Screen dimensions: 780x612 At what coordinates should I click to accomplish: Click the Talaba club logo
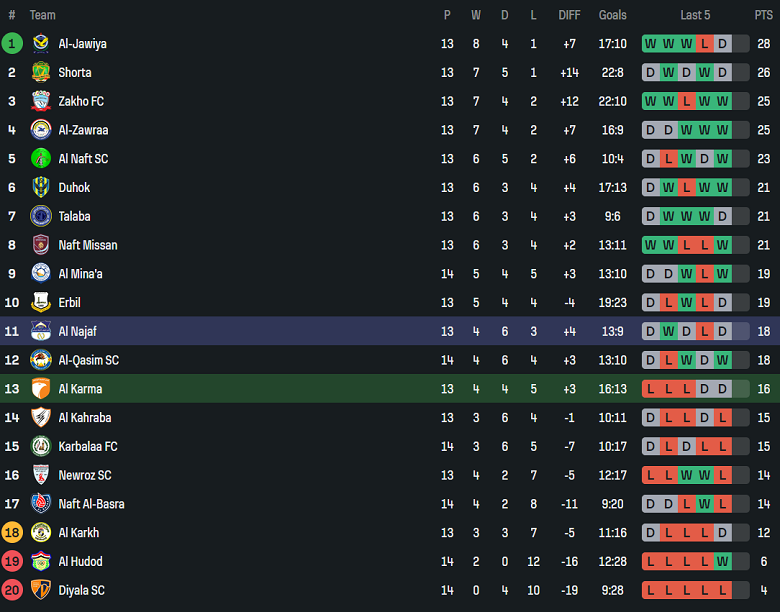pyautogui.click(x=41, y=216)
